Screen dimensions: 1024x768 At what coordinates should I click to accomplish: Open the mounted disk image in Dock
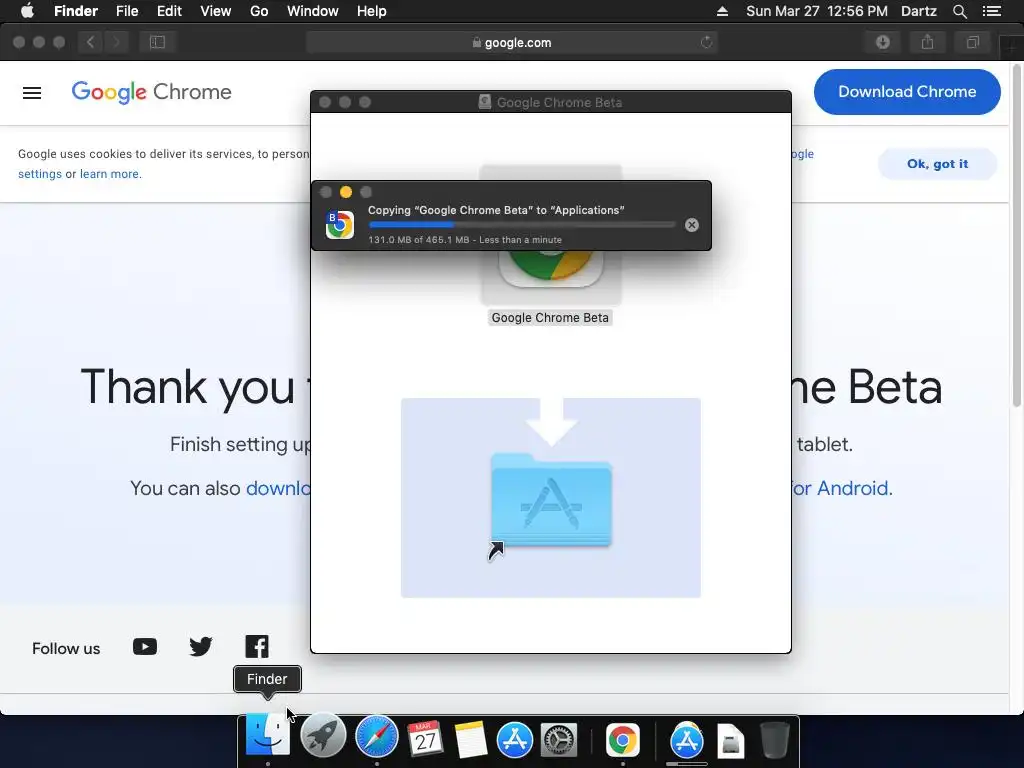pos(730,741)
